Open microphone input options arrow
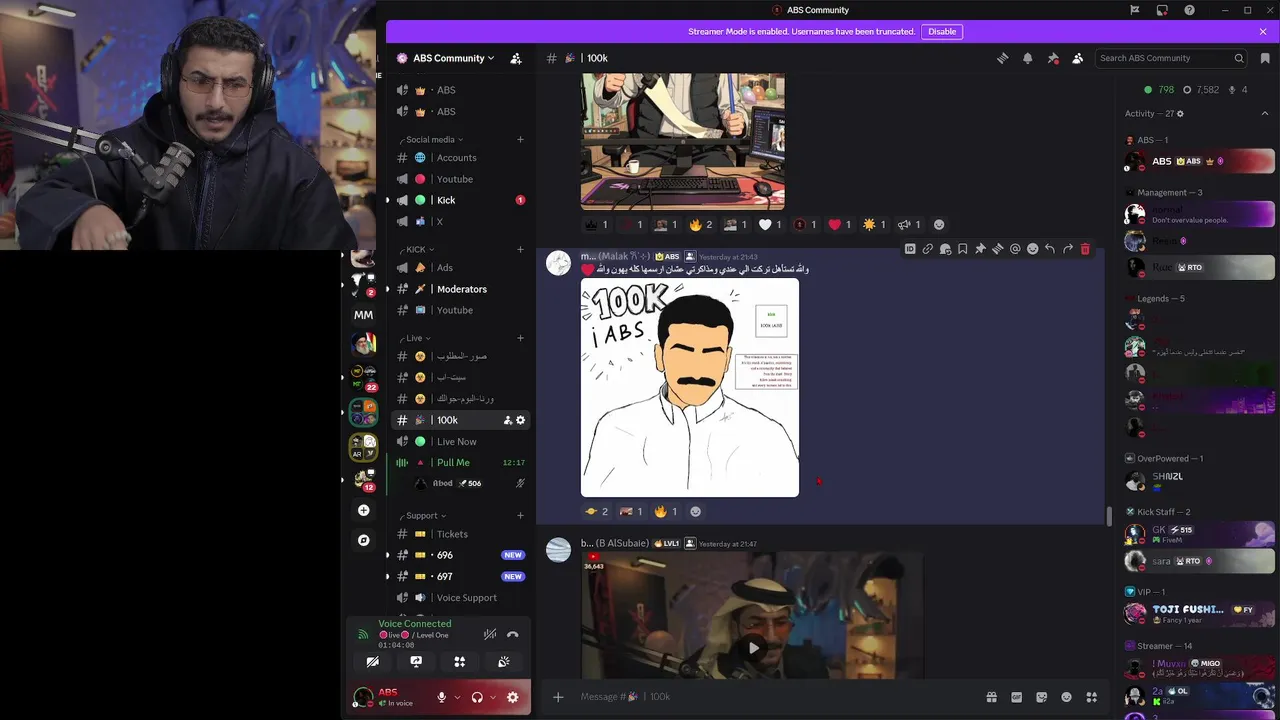 (457, 697)
